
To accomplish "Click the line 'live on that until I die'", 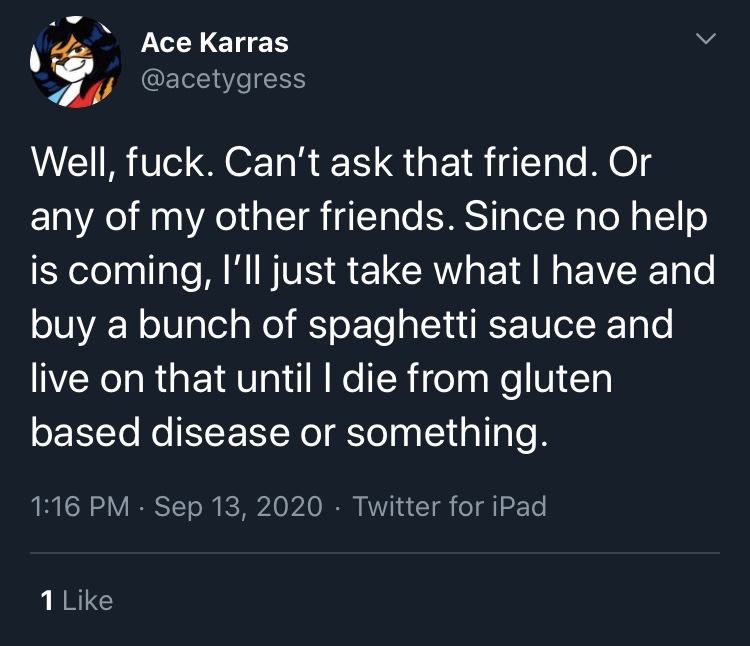I will [x=321, y=379].
